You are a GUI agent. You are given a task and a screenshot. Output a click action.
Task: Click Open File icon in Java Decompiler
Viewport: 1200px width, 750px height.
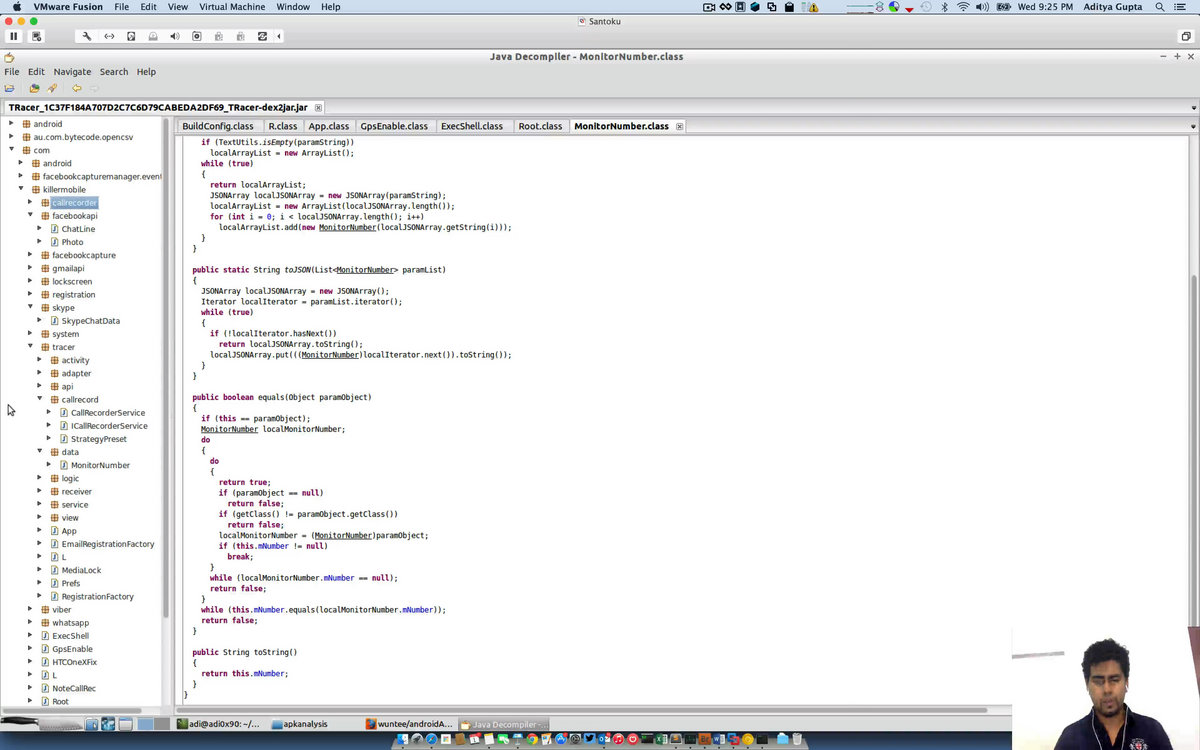click(10, 88)
